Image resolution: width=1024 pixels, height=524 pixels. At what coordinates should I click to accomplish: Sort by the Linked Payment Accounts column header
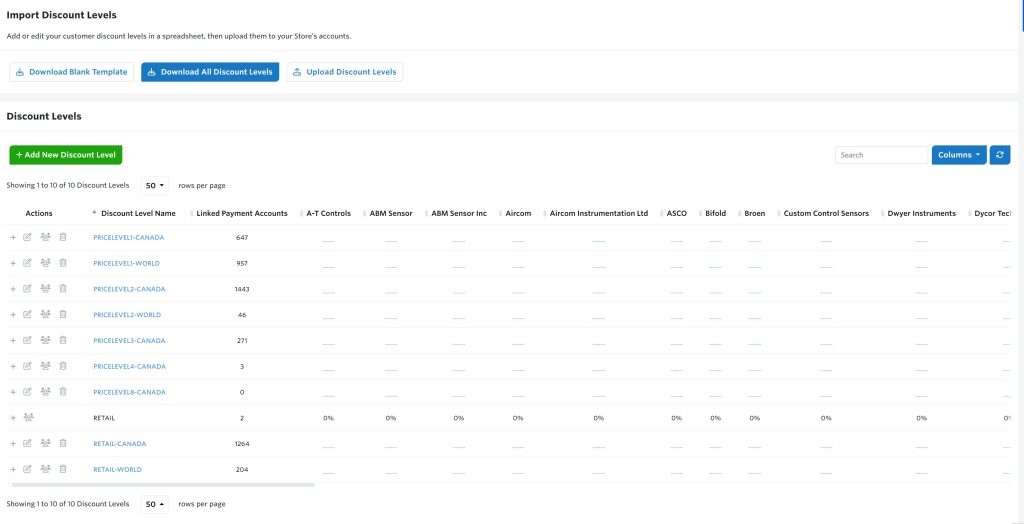point(242,214)
